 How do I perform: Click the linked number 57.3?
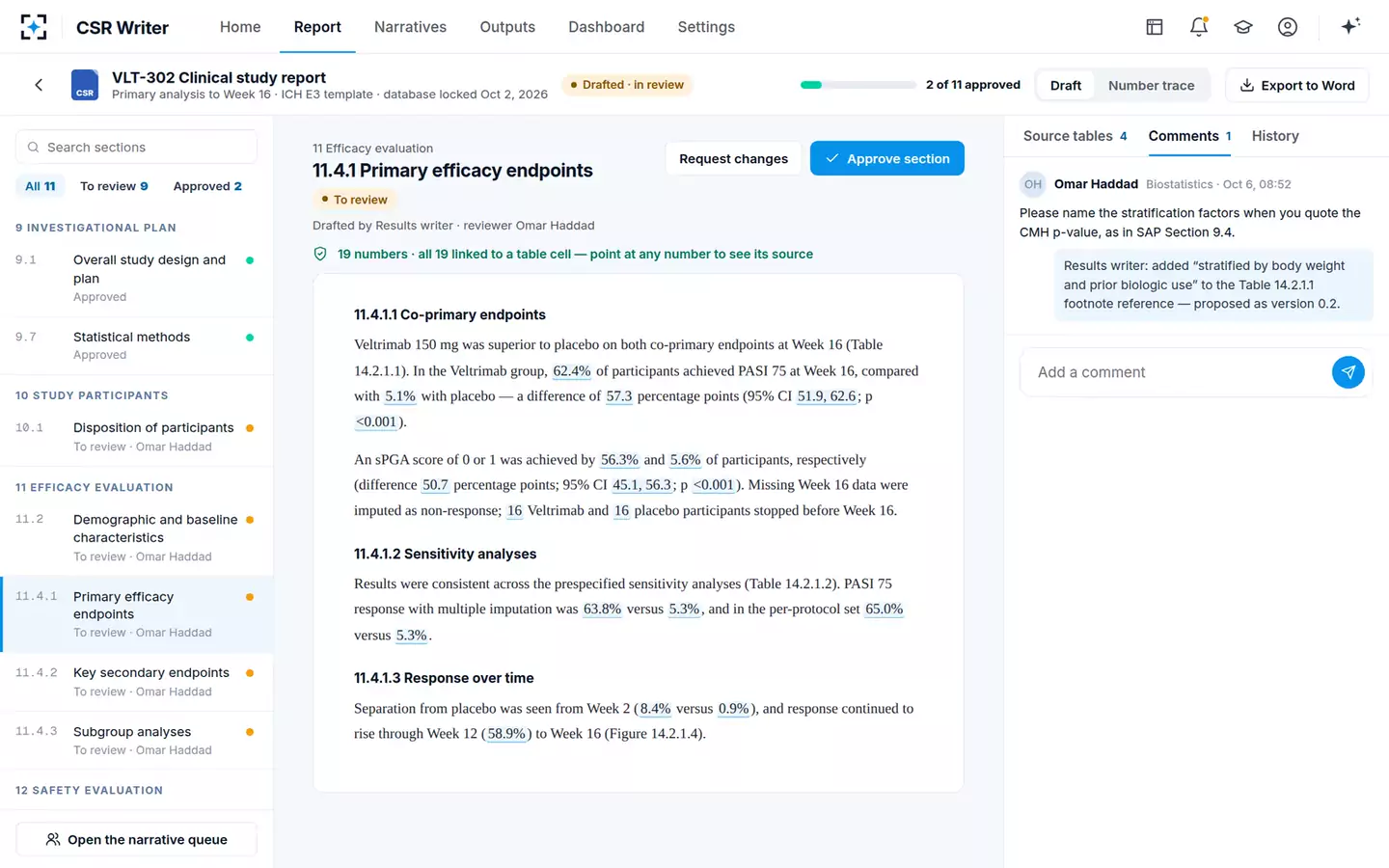tap(619, 395)
